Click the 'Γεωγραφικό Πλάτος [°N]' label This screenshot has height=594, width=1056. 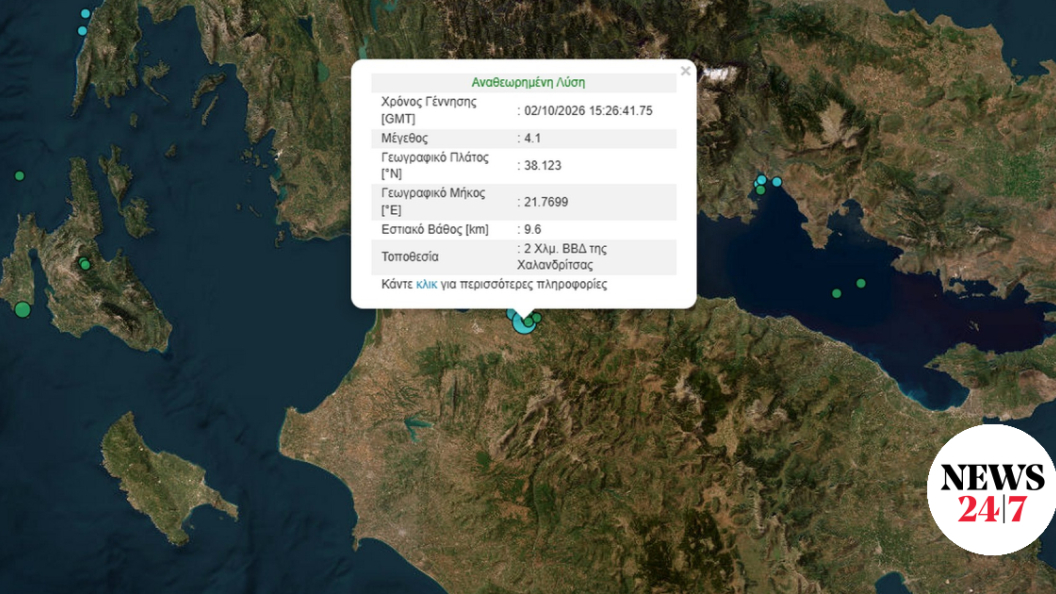pos(435,166)
